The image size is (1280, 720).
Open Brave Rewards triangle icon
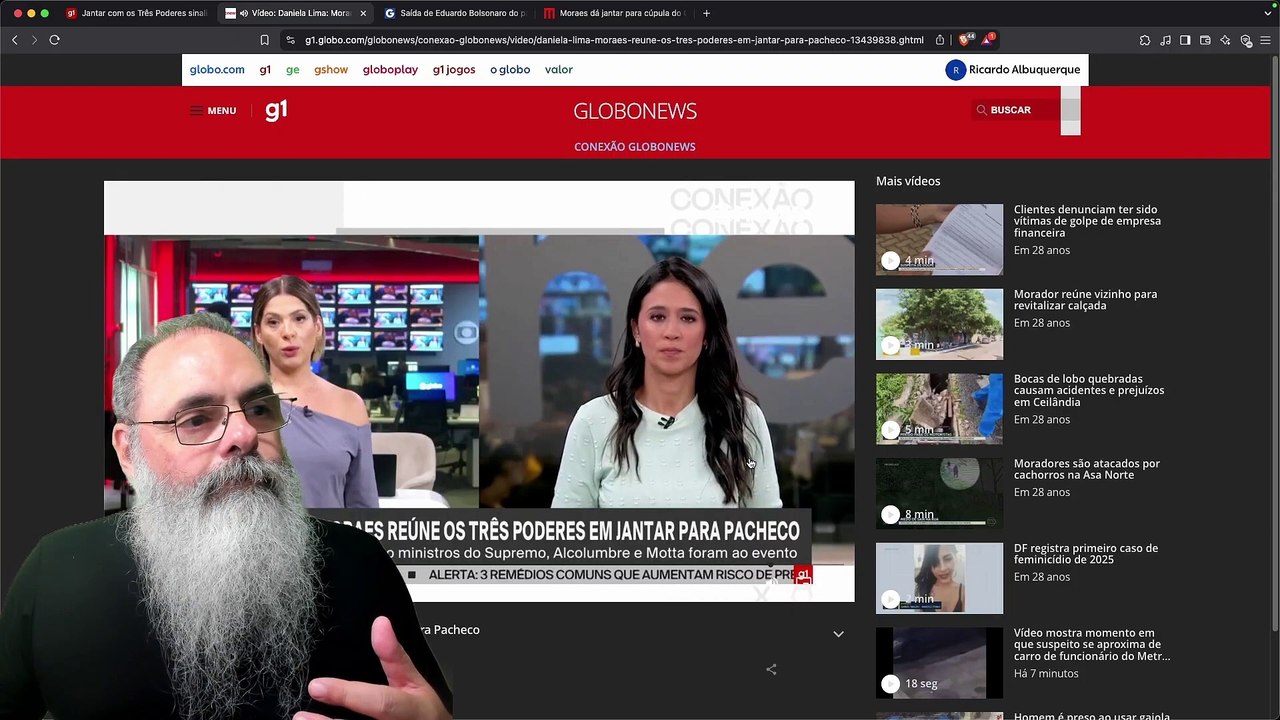pos(987,40)
